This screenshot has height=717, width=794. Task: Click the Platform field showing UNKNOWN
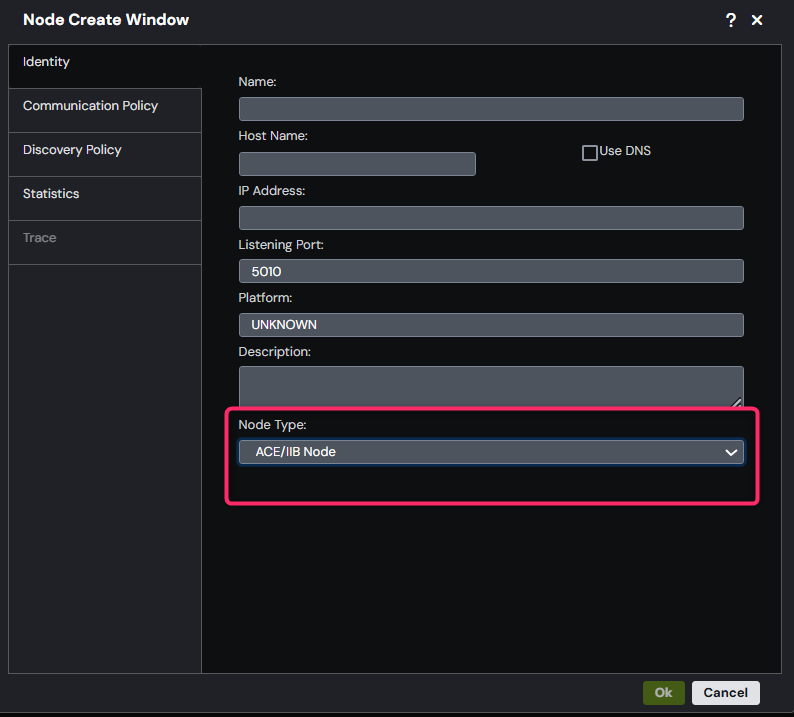pyautogui.click(x=491, y=325)
